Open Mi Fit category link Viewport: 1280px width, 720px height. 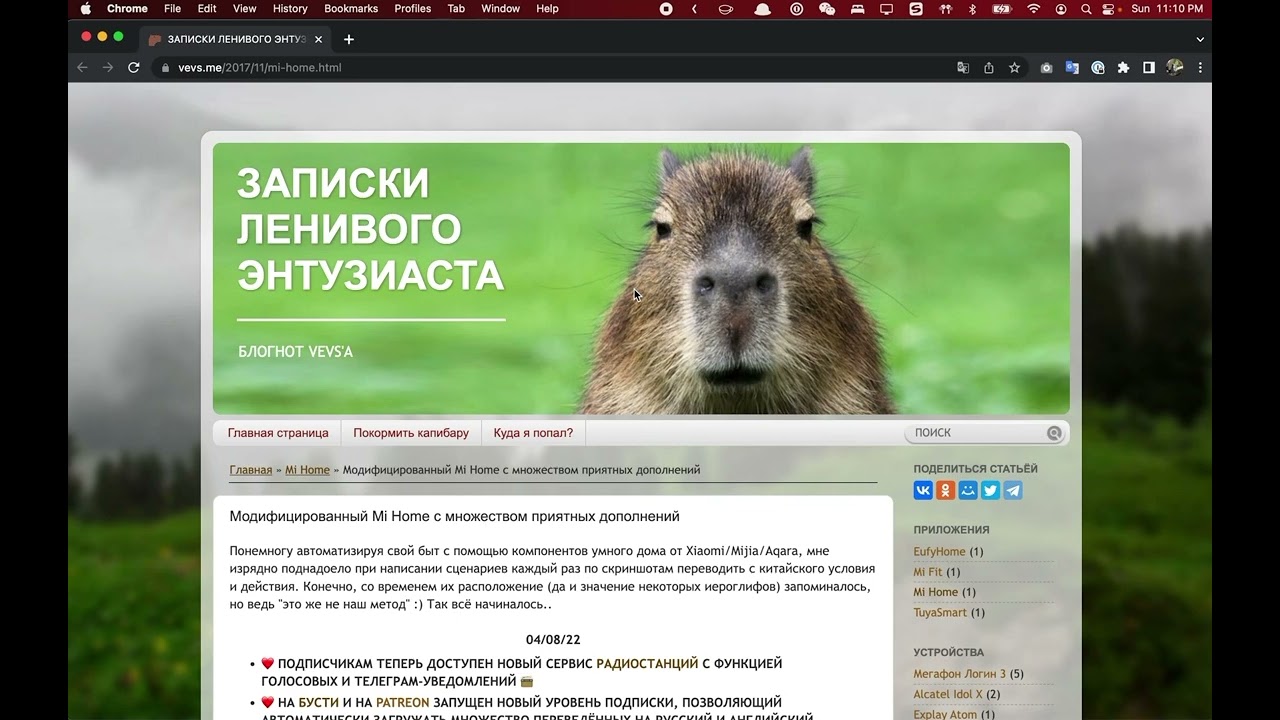point(928,572)
